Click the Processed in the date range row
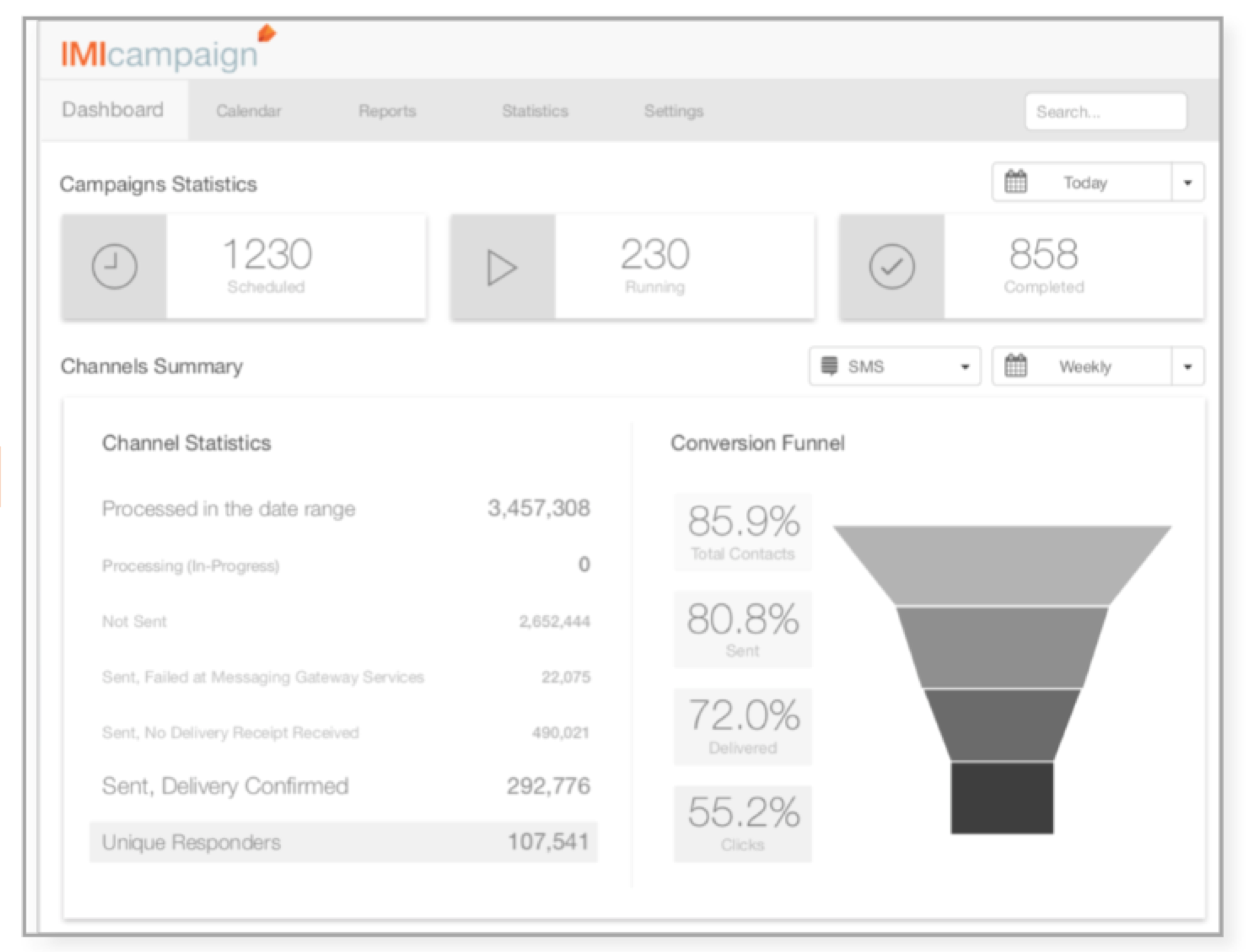This screenshot has height=952, width=1246. (x=346, y=508)
